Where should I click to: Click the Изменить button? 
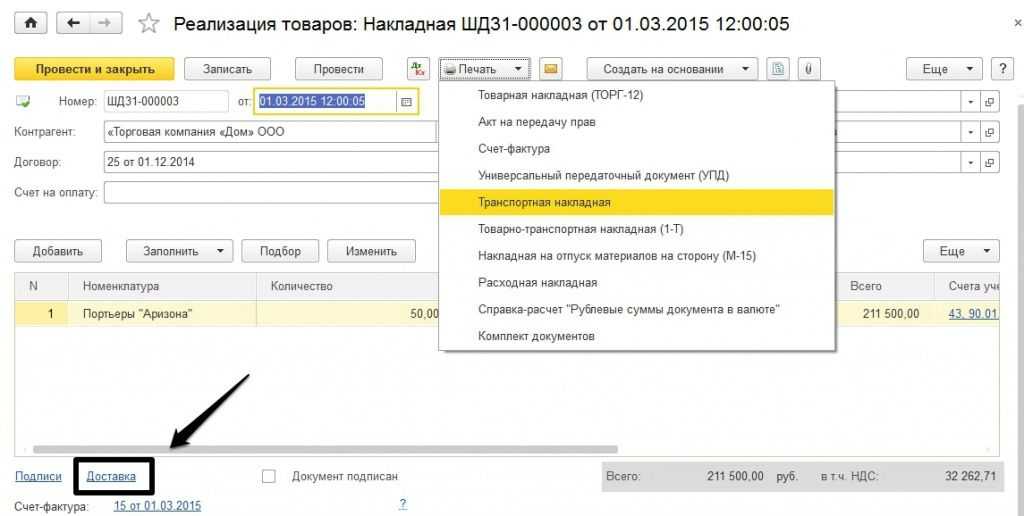[371, 251]
